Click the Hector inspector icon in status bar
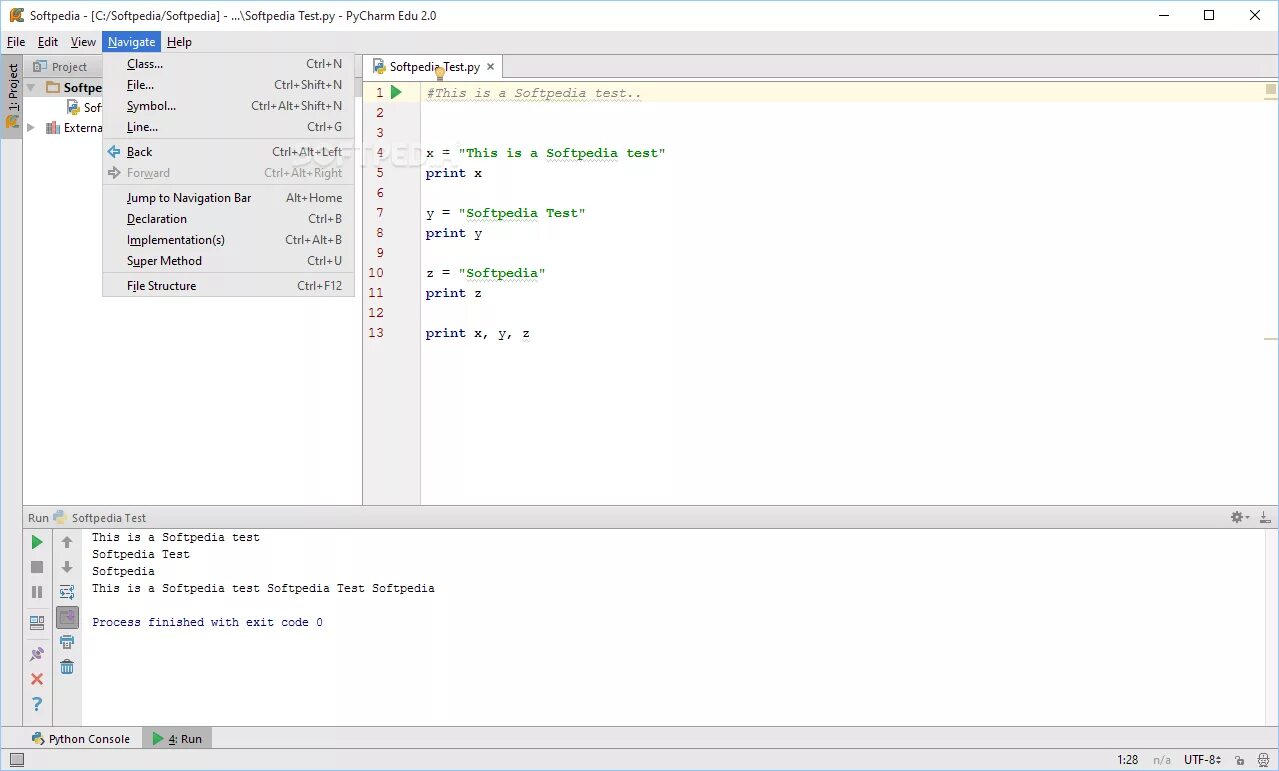The height and width of the screenshot is (771, 1279). coord(1263,760)
